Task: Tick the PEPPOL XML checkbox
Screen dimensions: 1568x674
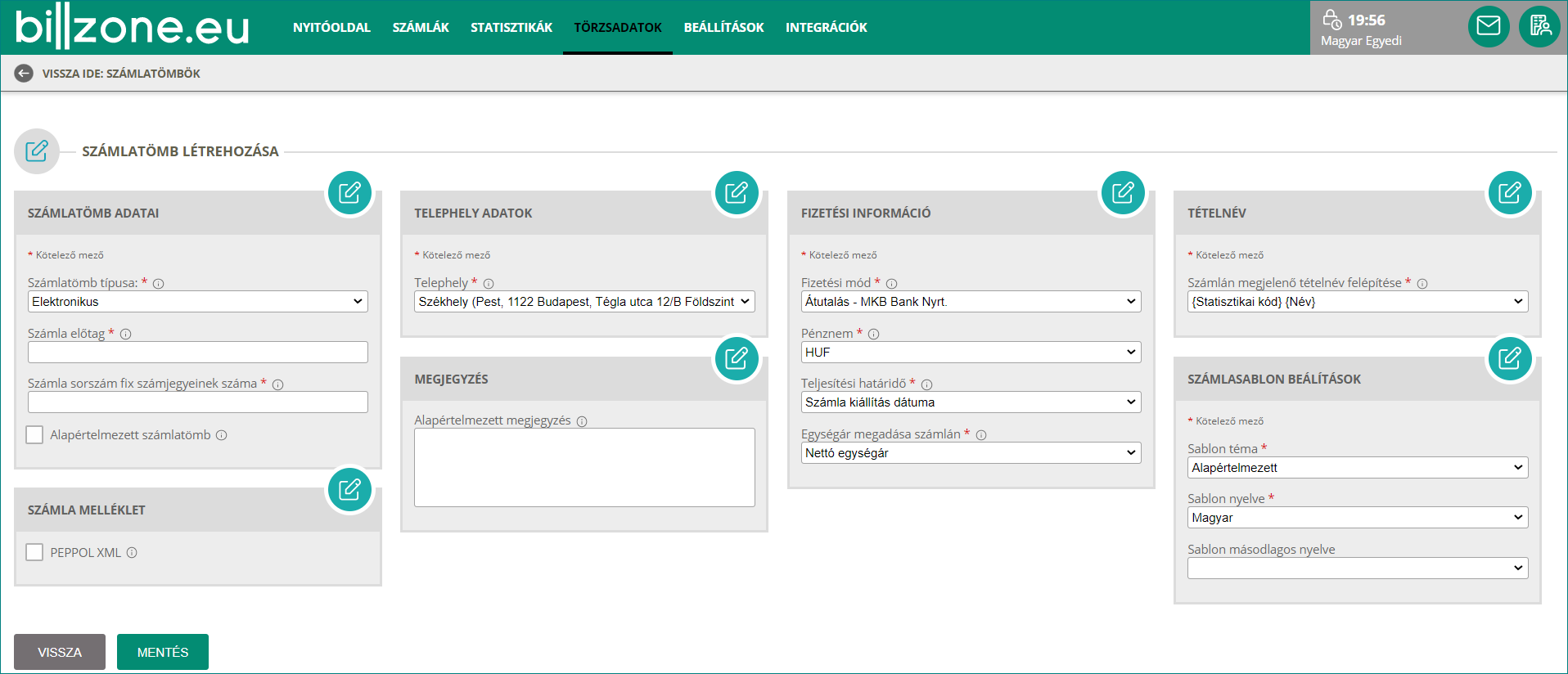Action: pos(34,552)
